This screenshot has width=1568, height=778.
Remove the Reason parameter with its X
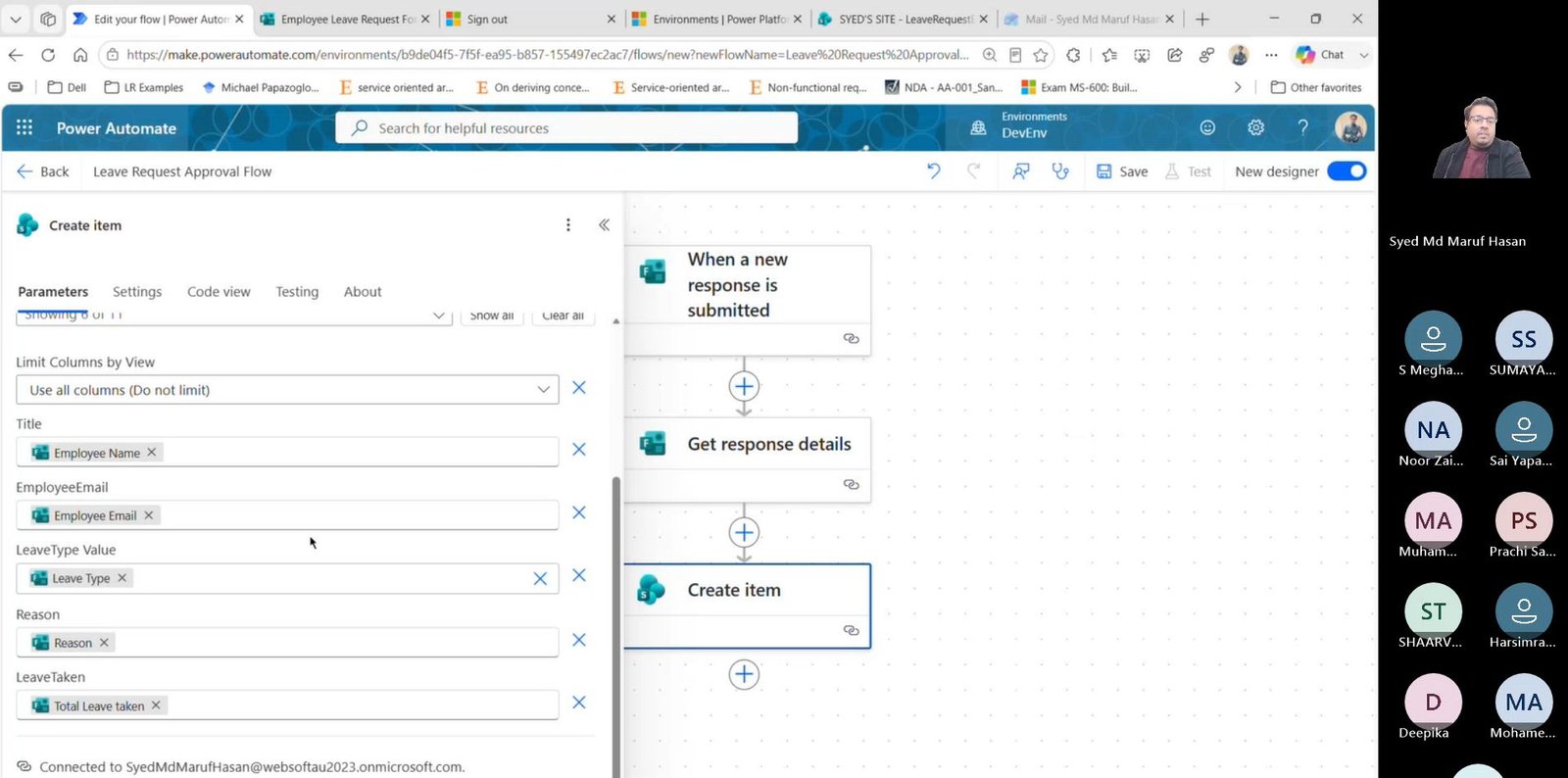tap(579, 640)
